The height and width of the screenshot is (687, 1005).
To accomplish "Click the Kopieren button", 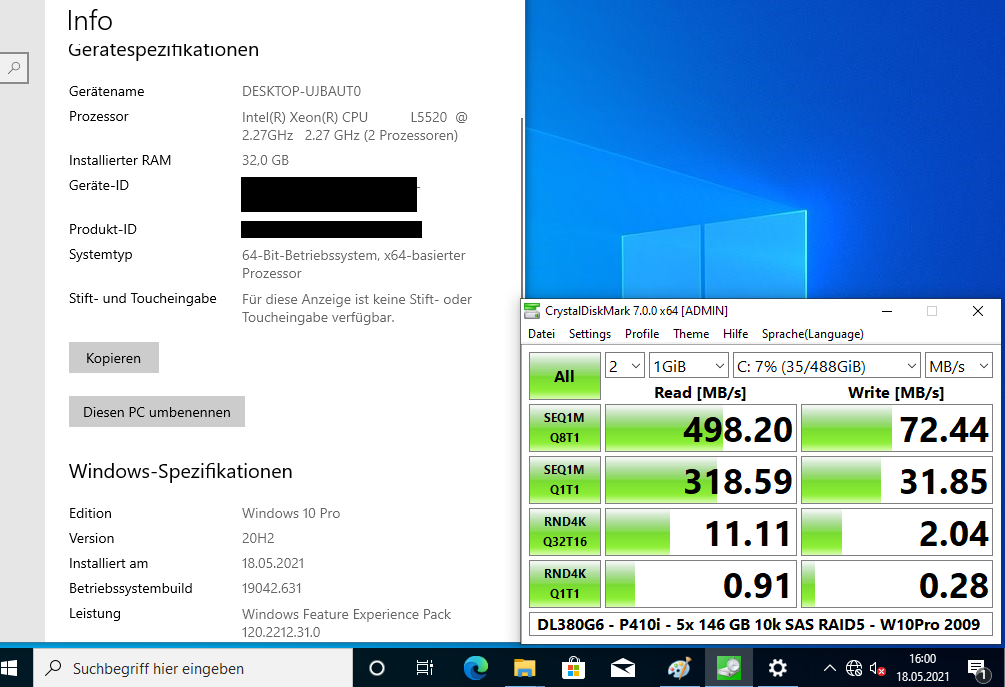I will (x=113, y=358).
